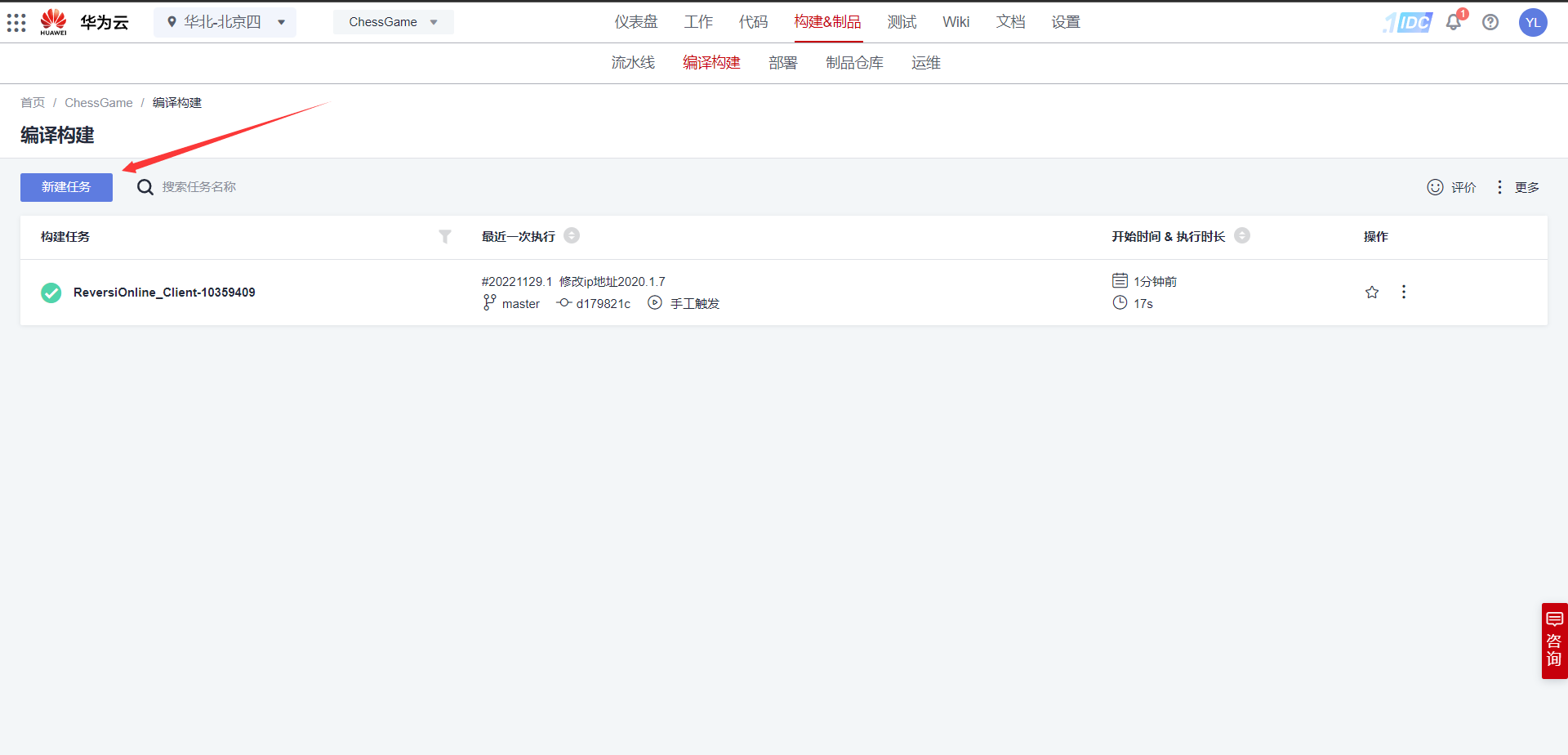
Task: Click the 1分钟前 start time text
Action: [1155, 281]
